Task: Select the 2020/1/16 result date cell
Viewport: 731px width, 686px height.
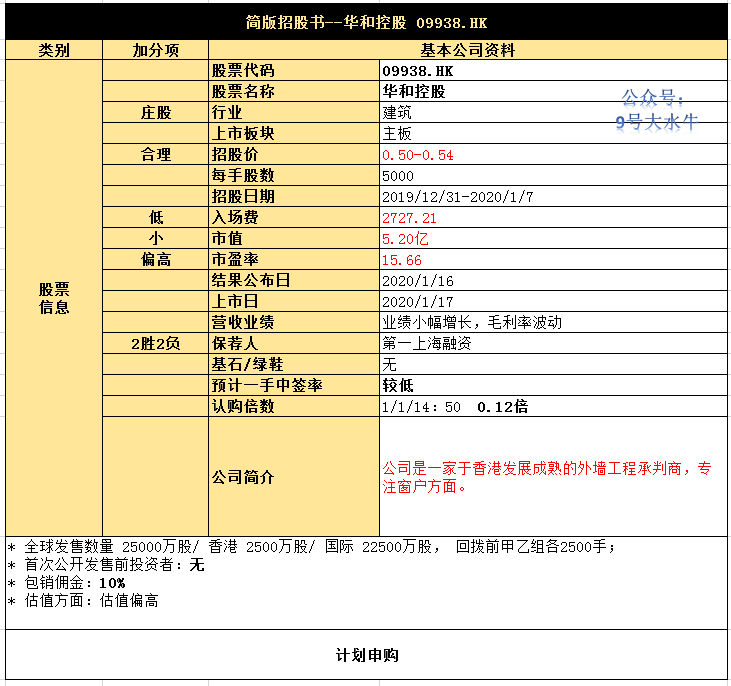Action: tap(553, 280)
